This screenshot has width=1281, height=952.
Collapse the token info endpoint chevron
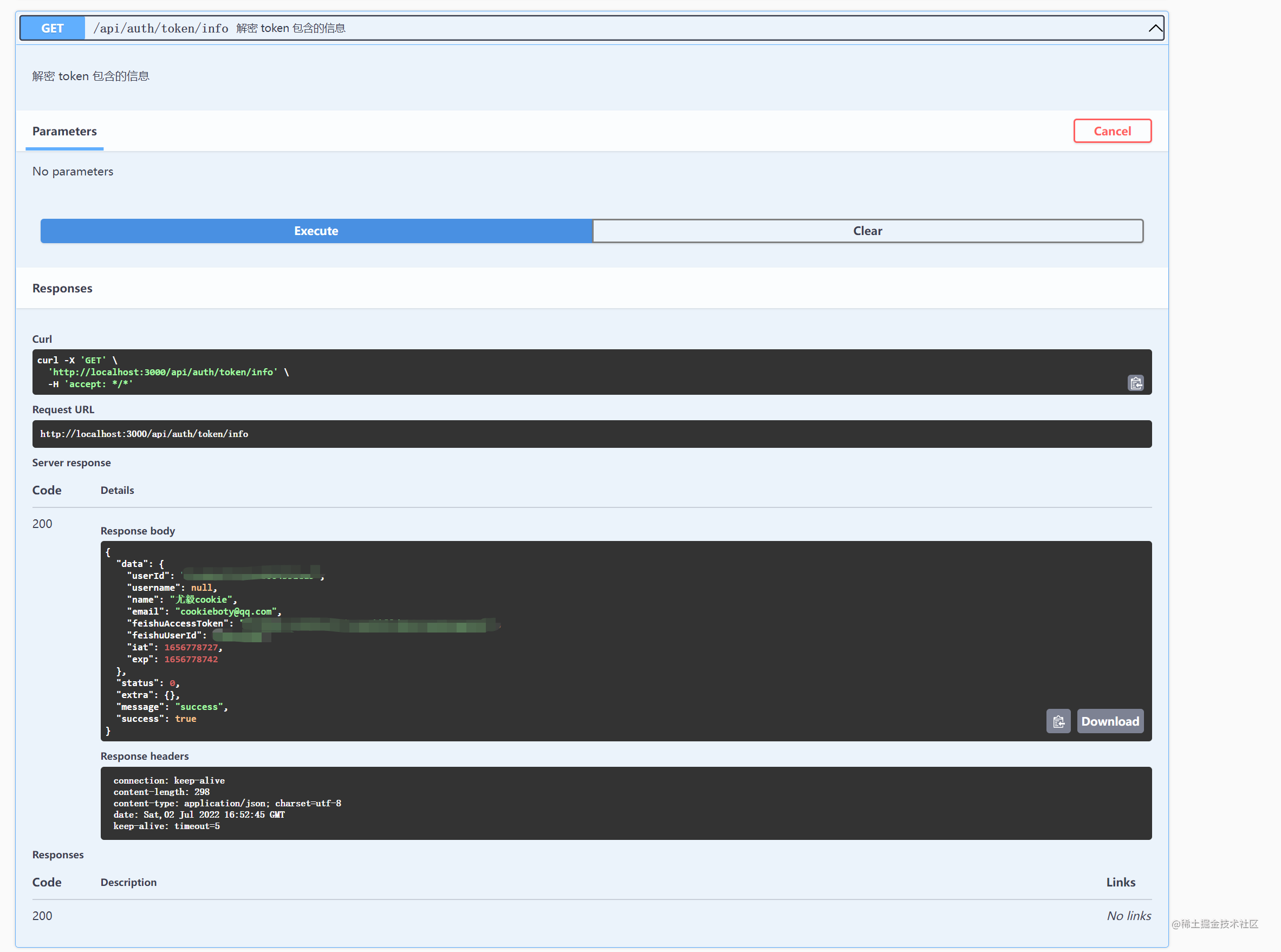(x=1155, y=28)
